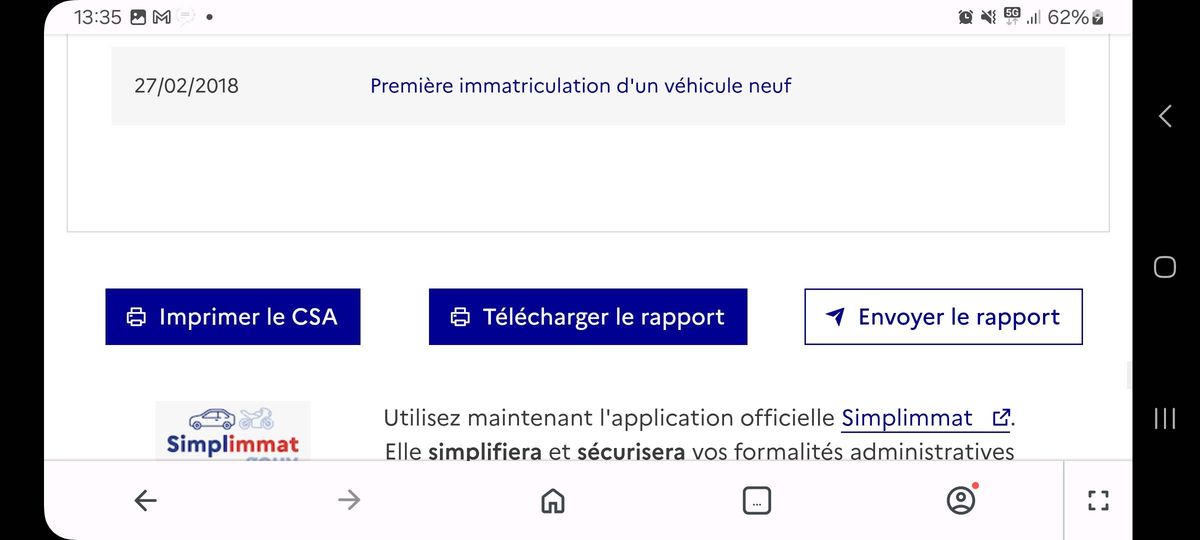Image resolution: width=1200 pixels, height=540 pixels.
Task: Tap the 27/02/2018 date in the history row
Action: pyautogui.click(x=187, y=86)
